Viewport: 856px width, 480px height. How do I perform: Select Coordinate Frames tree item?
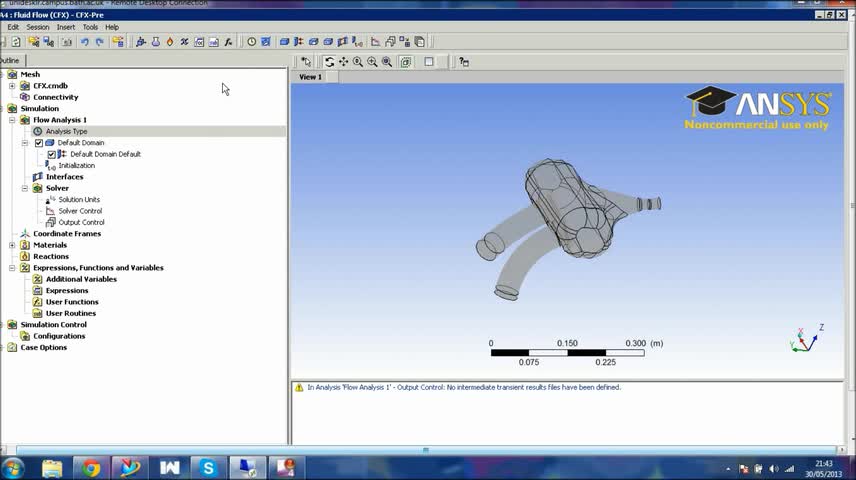pos(67,234)
